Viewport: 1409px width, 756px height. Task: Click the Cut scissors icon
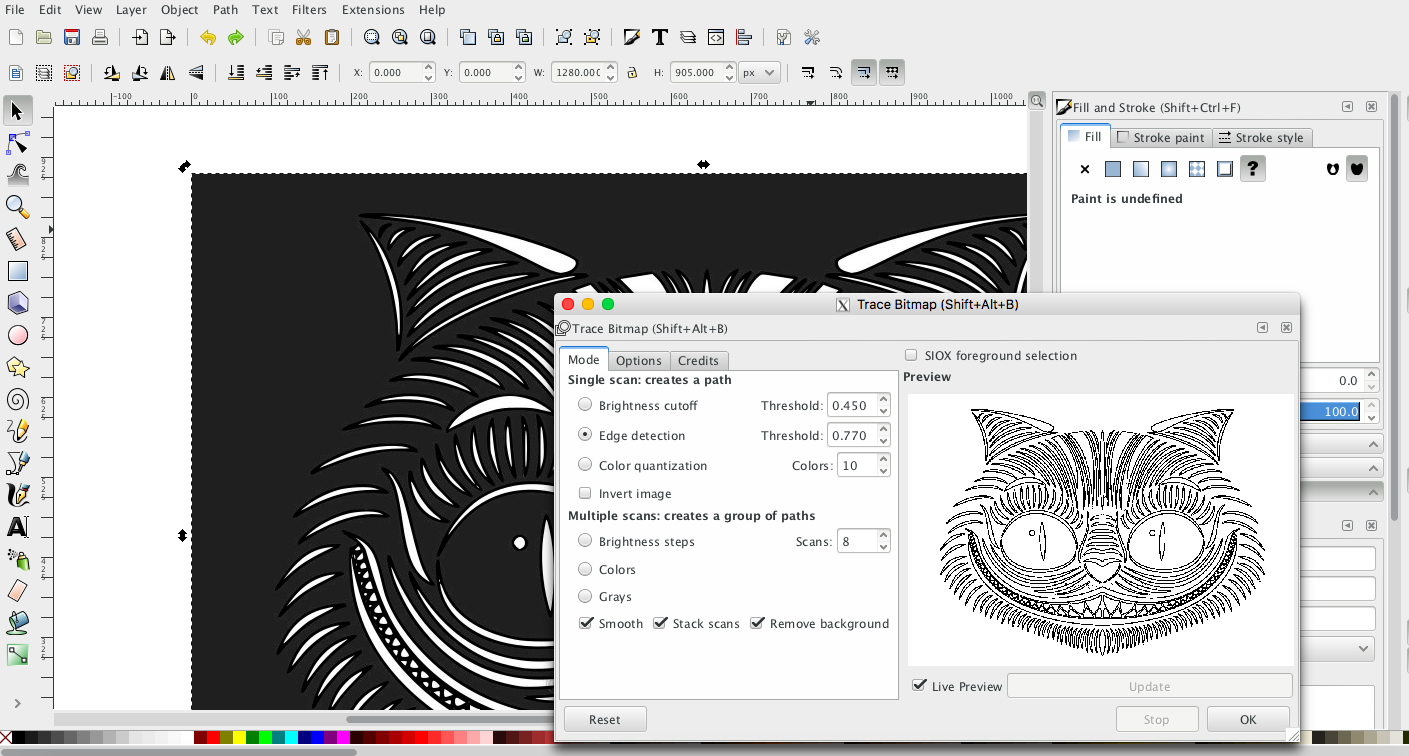pyautogui.click(x=304, y=38)
